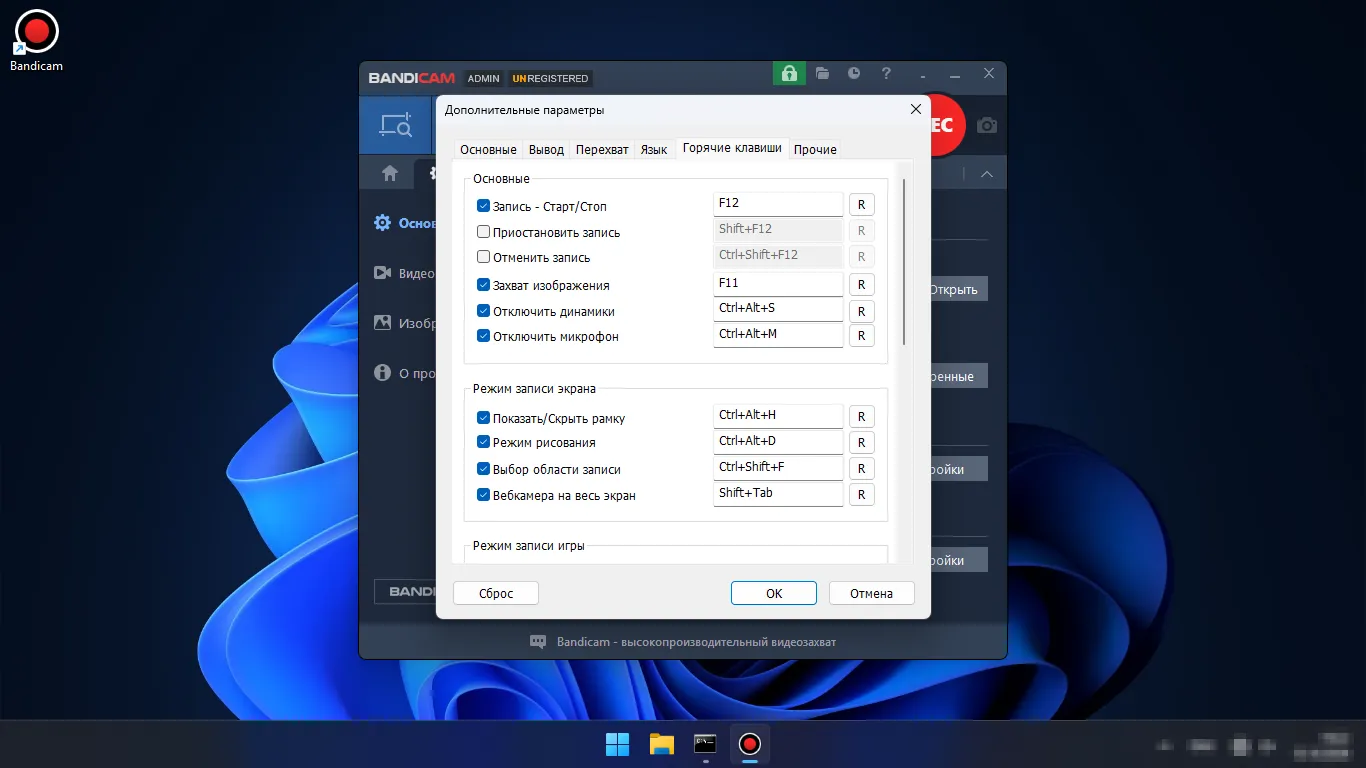Collapse the Bandicam panel with the chevron arrow
The image size is (1366, 768).
[x=987, y=174]
